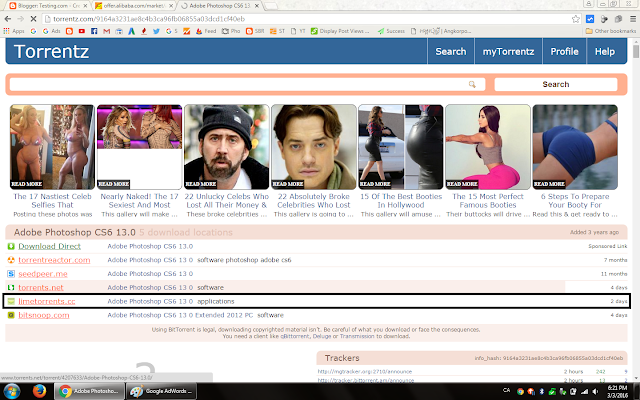This screenshot has width=640, height=400.
Task: Open 22 Absolutely Broke Celebrities thumbnail
Action: click(x=313, y=147)
